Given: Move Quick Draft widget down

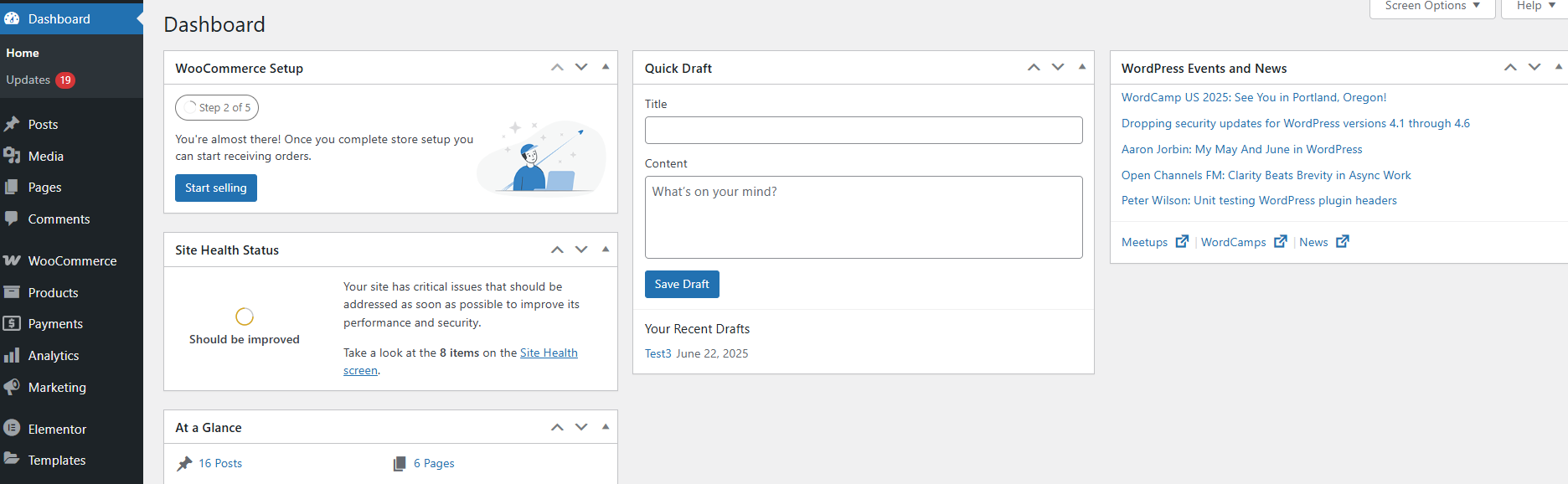Looking at the screenshot, I should 1058,67.
